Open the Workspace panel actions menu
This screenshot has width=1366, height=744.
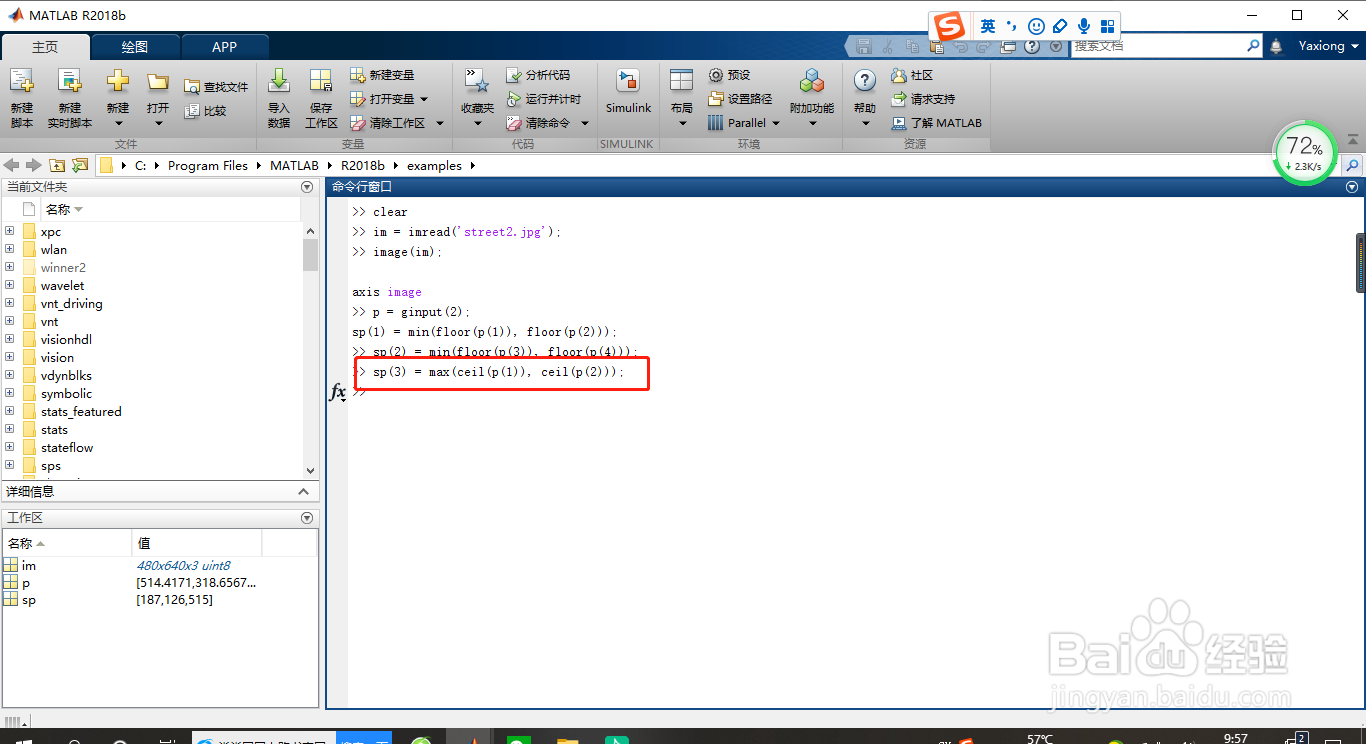[x=307, y=518]
